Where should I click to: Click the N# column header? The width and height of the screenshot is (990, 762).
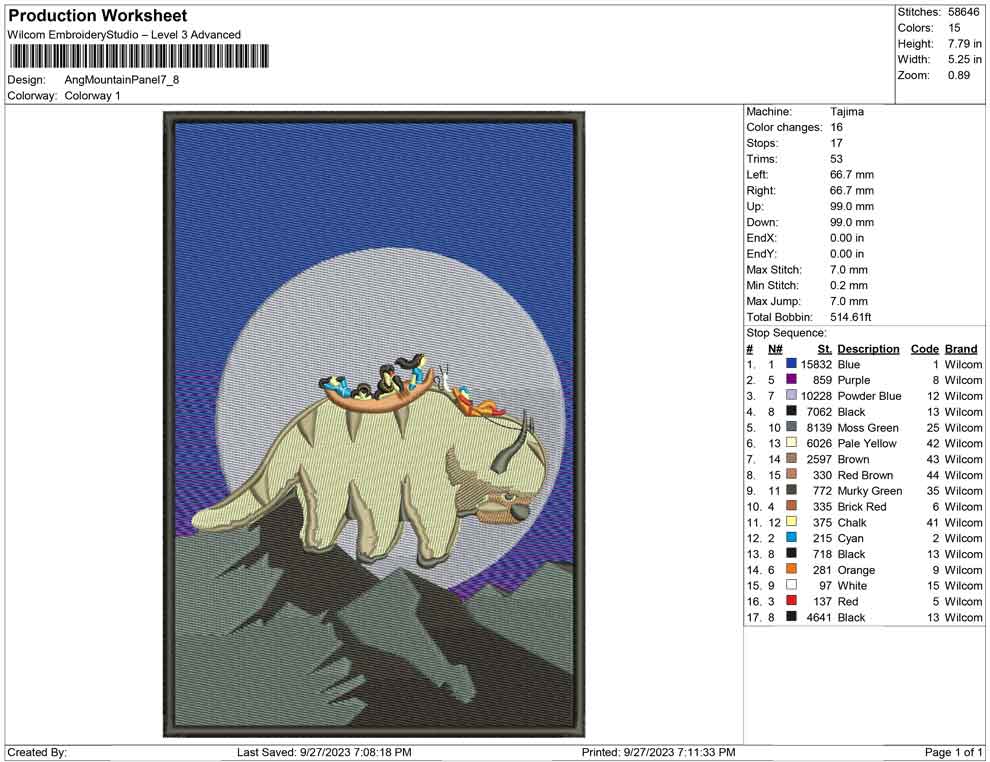pos(775,349)
